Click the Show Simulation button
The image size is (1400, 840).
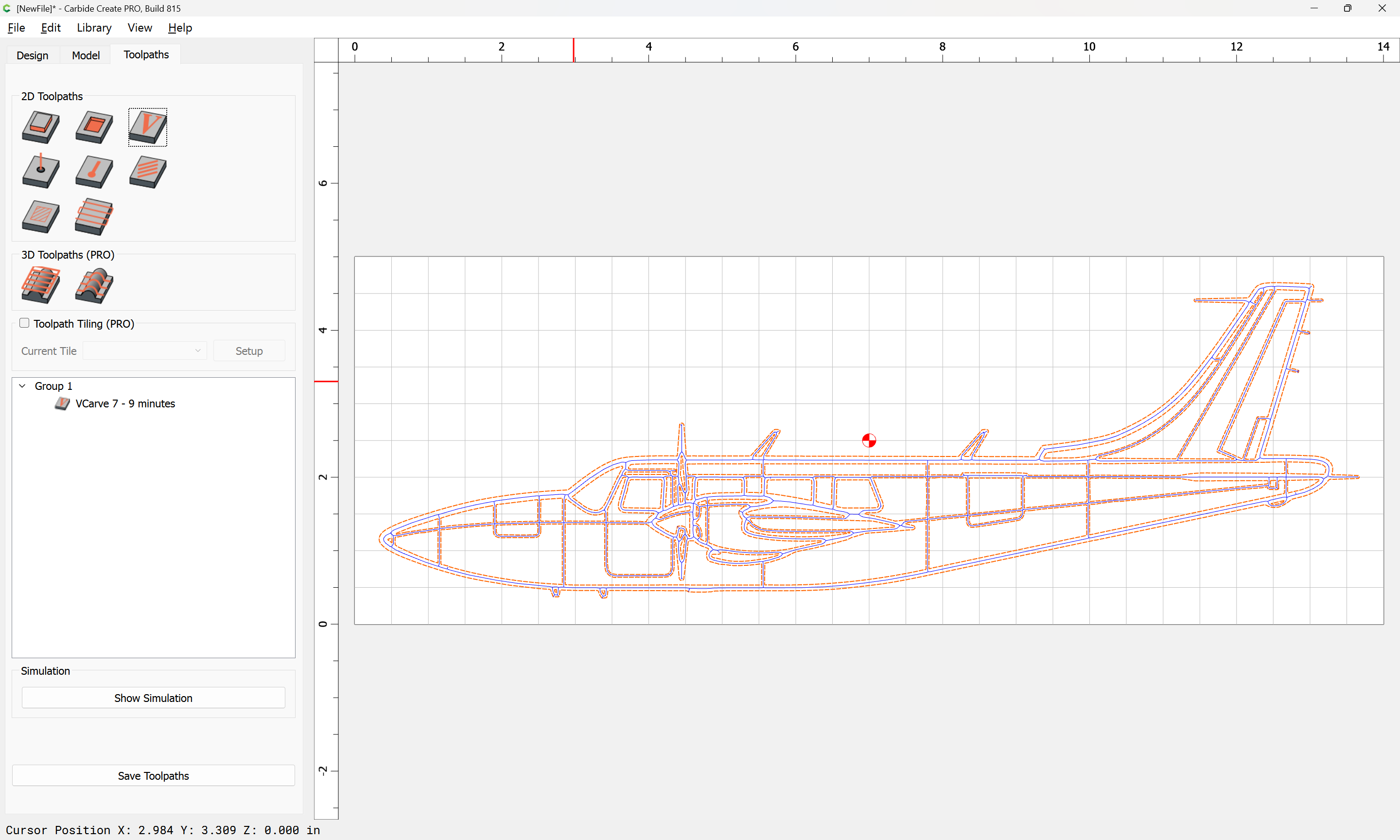point(153,698)
